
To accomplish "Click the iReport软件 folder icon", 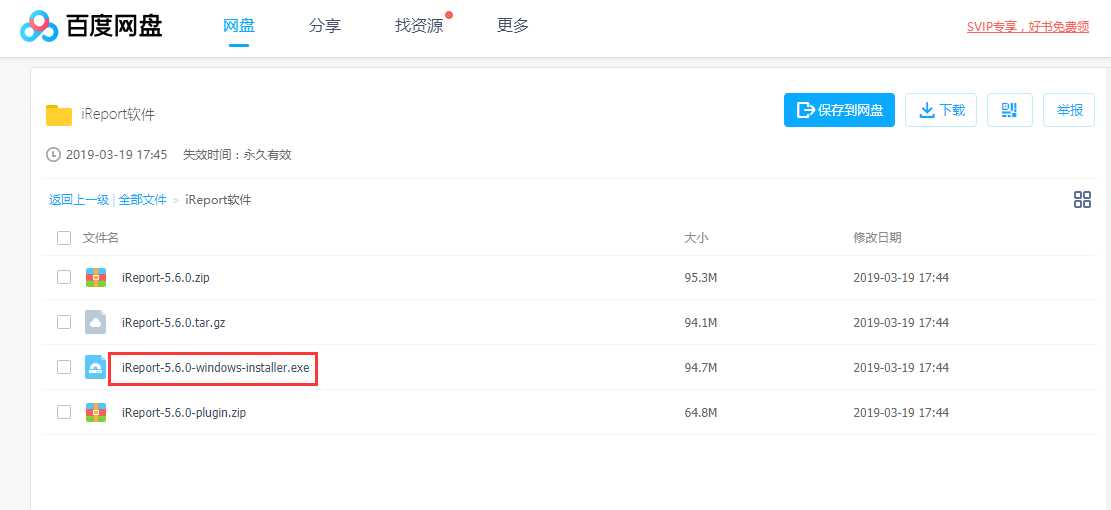I will [x=59, y=114].
